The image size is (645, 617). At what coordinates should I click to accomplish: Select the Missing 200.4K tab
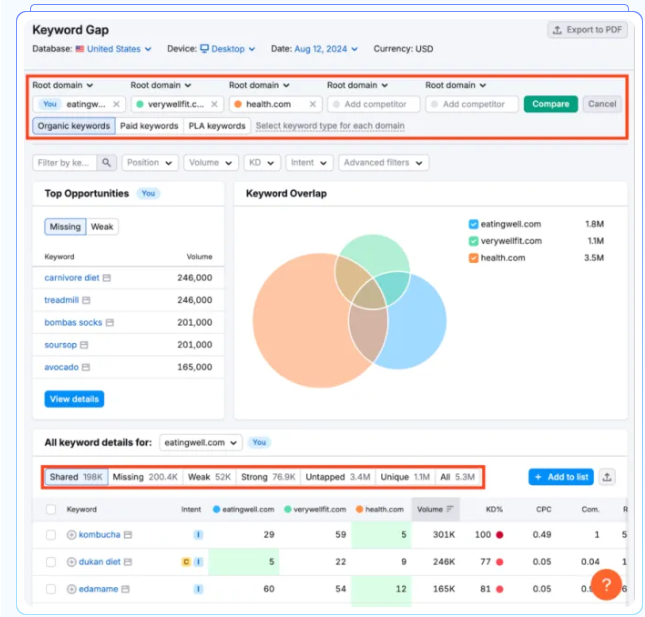(x=145, y=477)
